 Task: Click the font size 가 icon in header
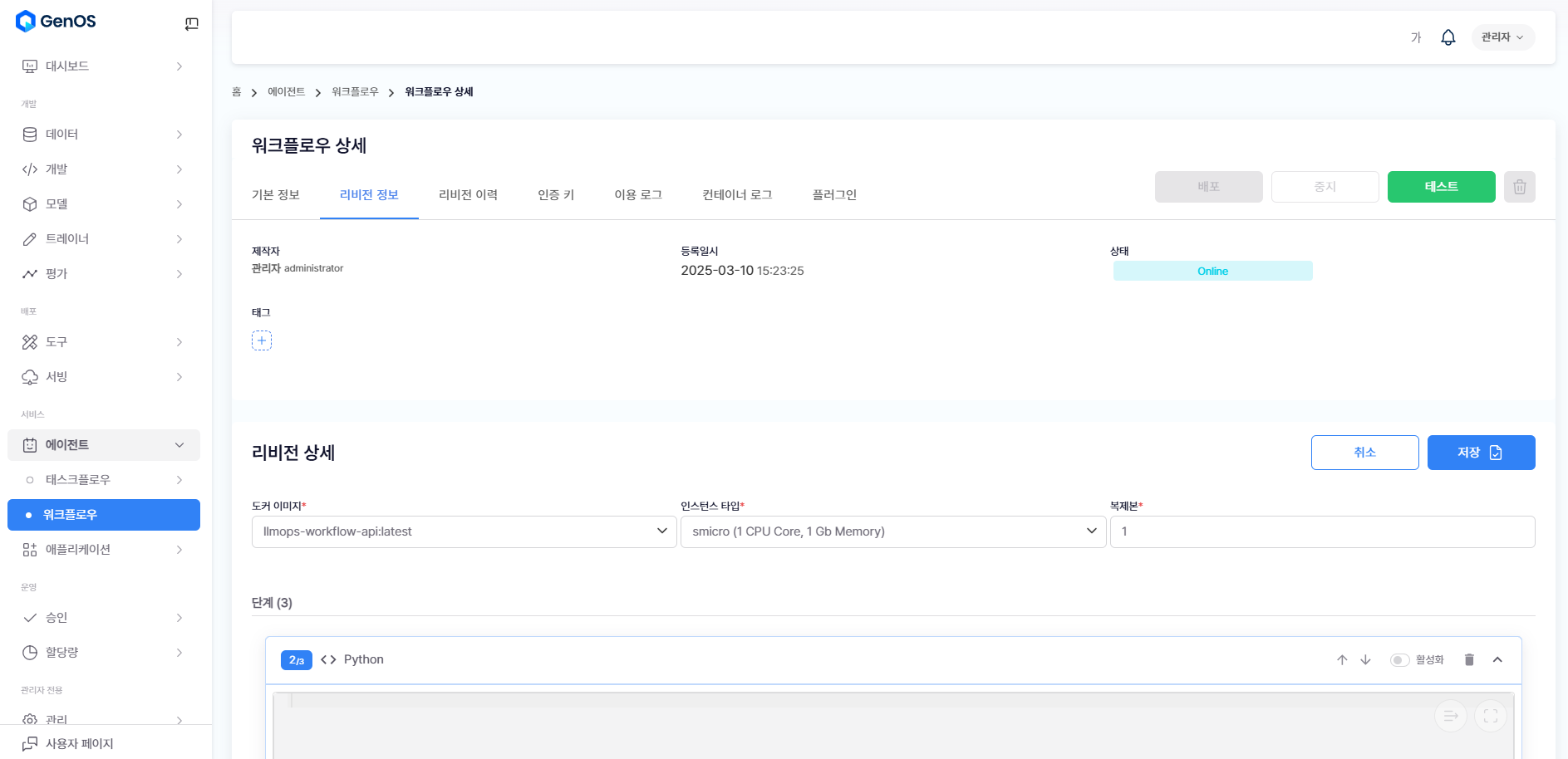pyautogui.click(x=1416, y=37)
